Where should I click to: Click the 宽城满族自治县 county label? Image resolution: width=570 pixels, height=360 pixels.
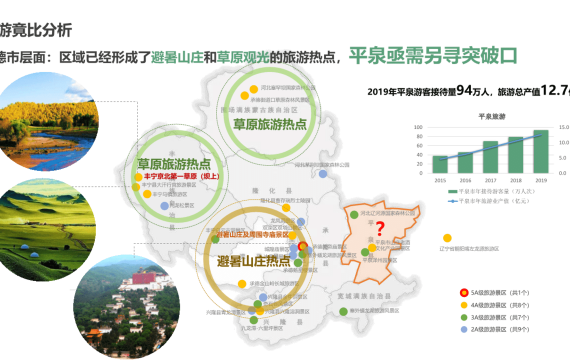(x=364, y=296)
